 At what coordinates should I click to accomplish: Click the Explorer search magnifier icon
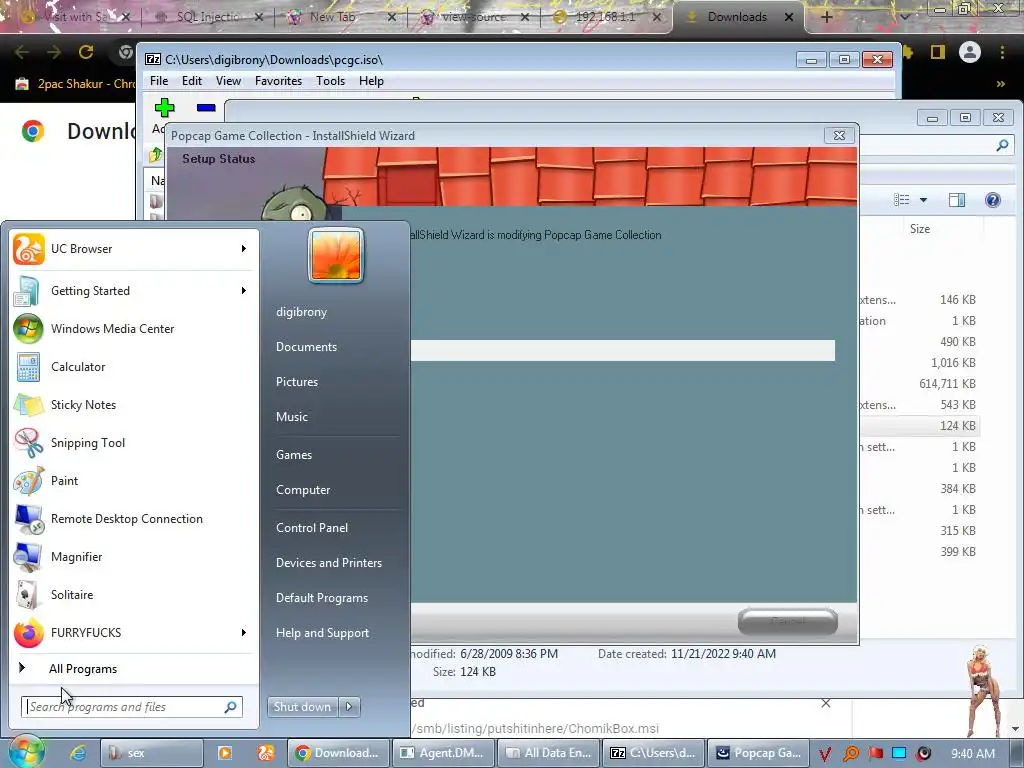(x=1002, y=145)
